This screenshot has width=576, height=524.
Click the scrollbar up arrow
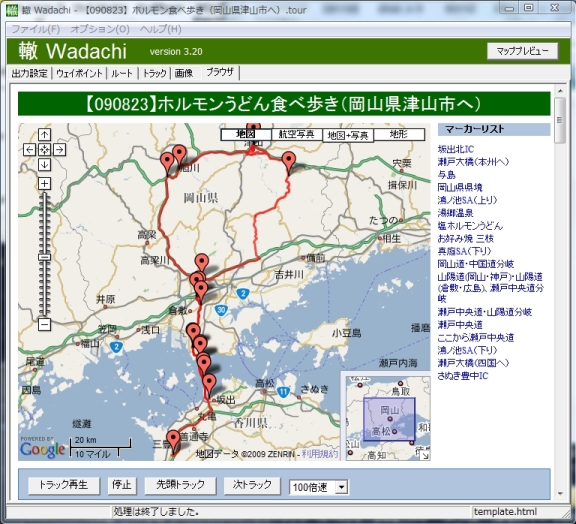560,90
